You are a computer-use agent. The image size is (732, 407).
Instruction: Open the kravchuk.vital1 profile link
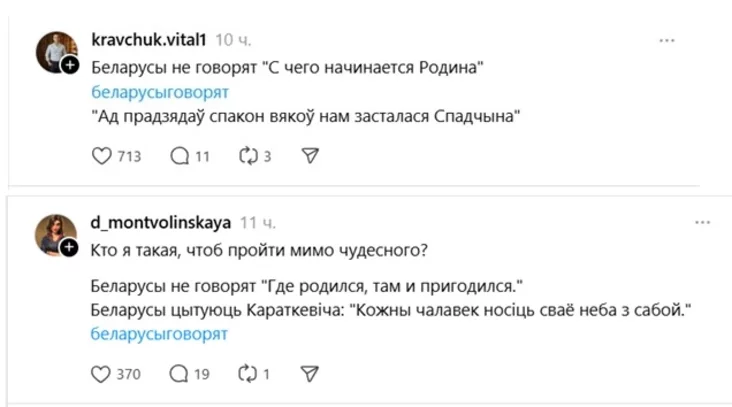[148, 40]
